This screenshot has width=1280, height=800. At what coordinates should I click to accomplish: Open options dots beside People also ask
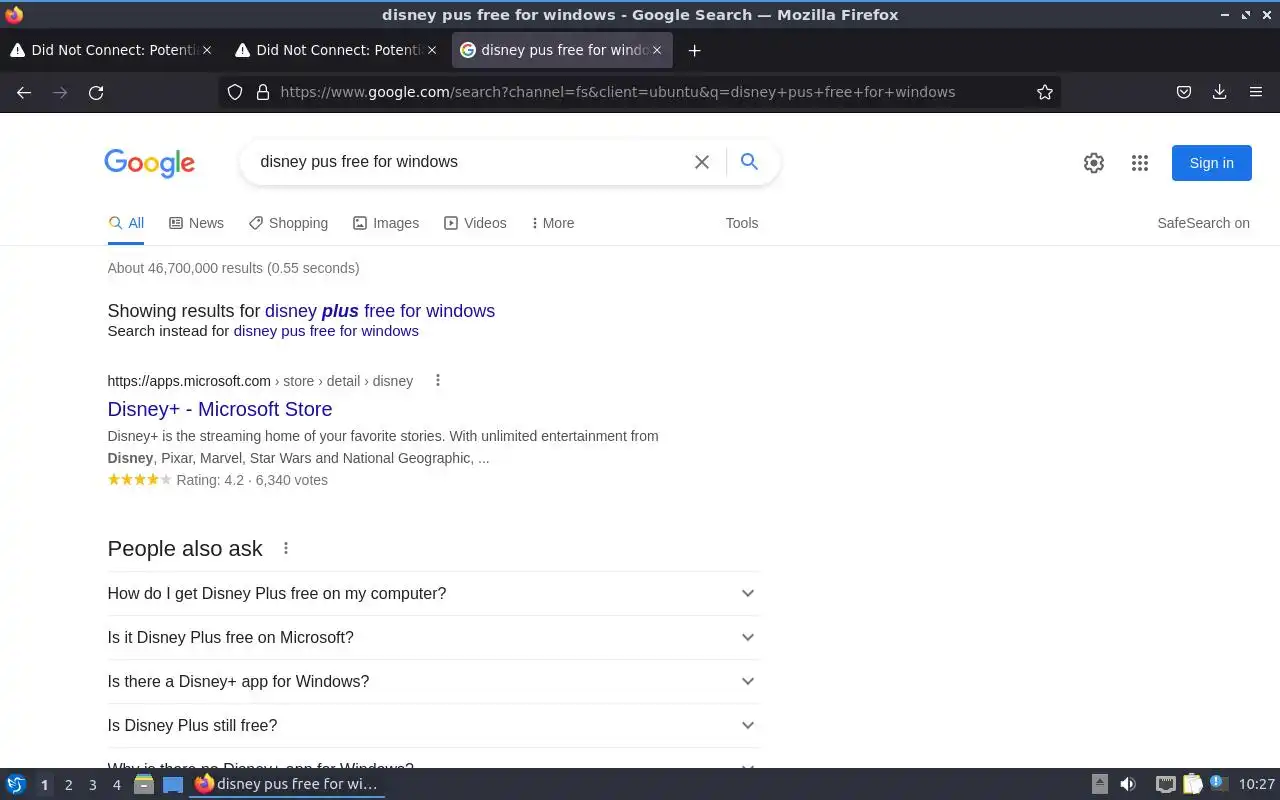(286, 548)
